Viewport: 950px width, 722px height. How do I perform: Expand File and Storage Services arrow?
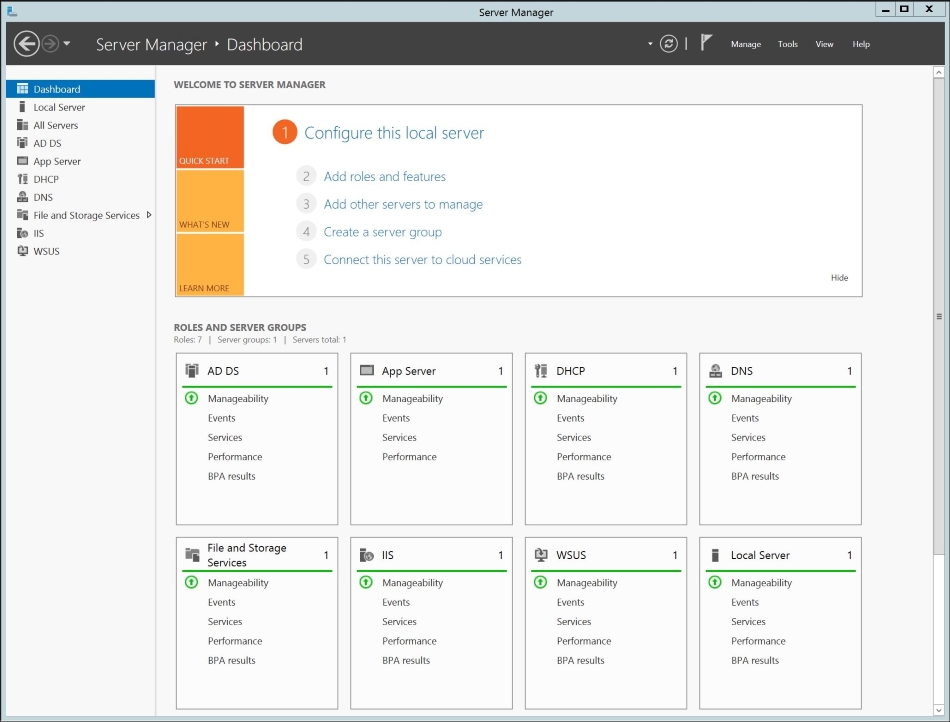coord(149,215)
